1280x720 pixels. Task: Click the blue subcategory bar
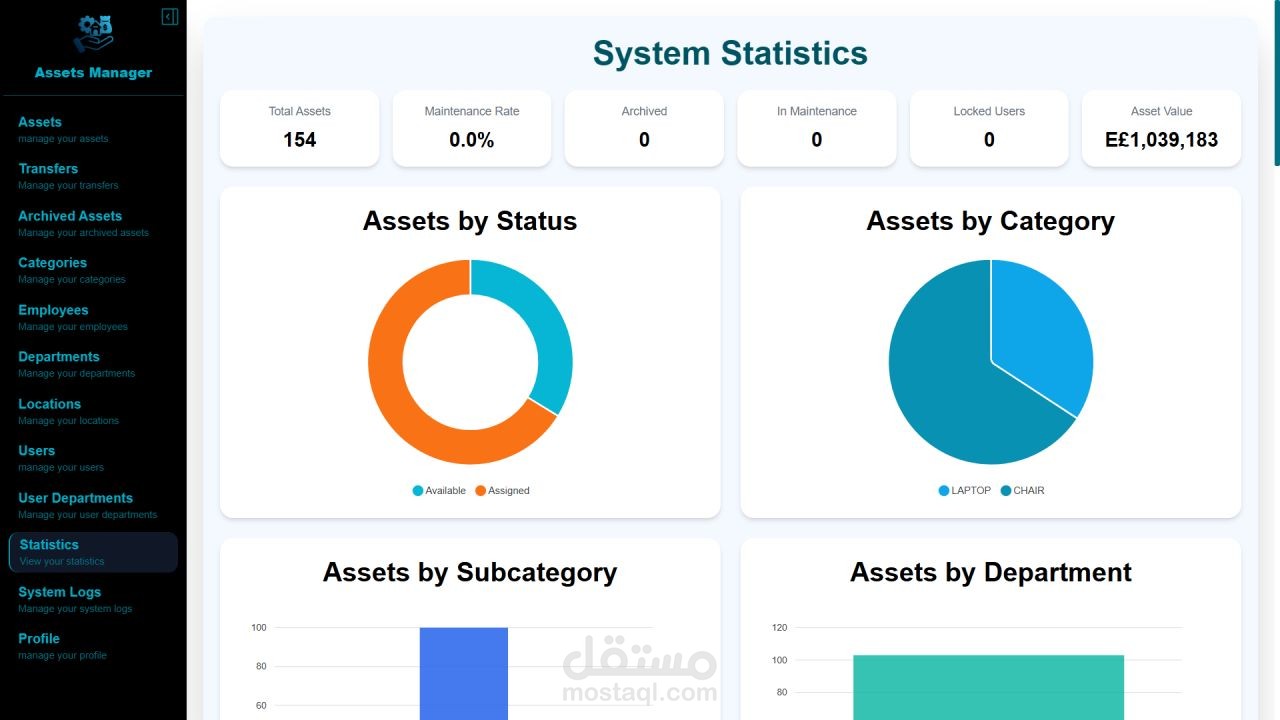pyautogui.click(x=464, y=673)
